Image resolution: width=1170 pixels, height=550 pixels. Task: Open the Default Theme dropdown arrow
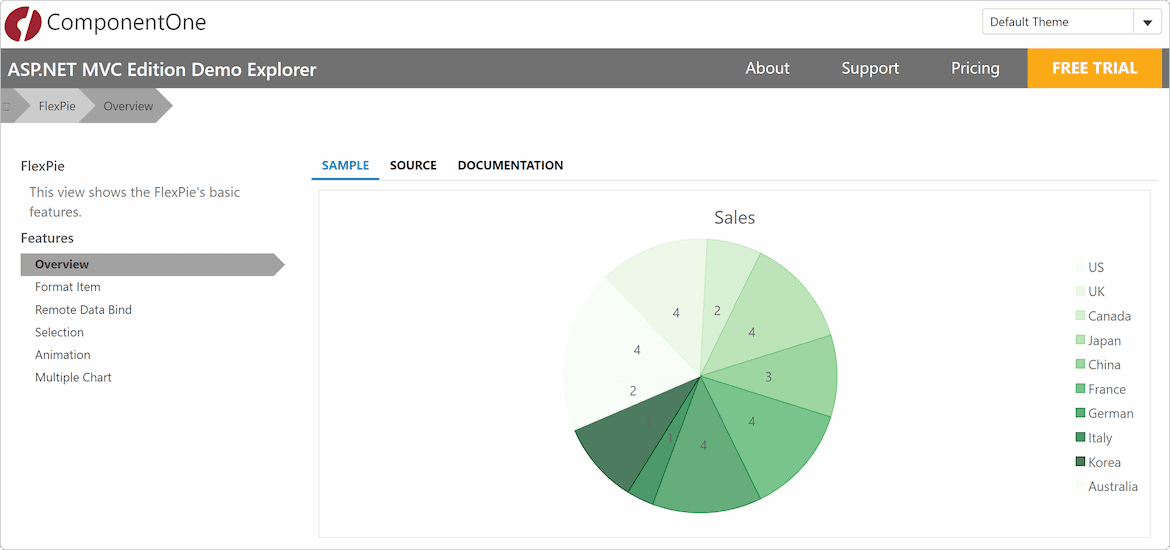click(1146, 23)
